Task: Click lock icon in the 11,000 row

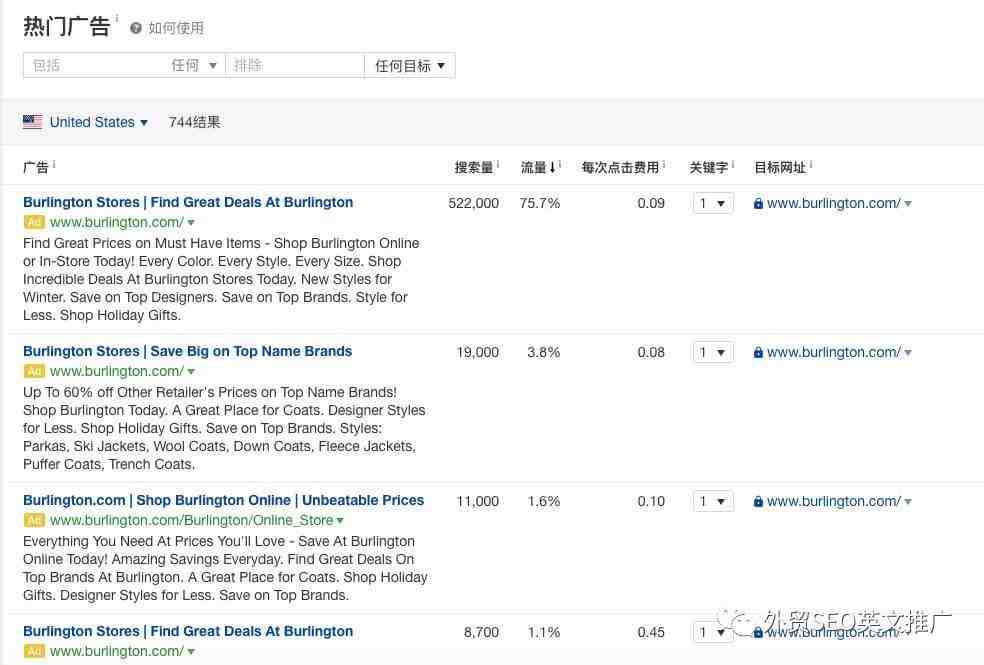Action: [758, 501]
